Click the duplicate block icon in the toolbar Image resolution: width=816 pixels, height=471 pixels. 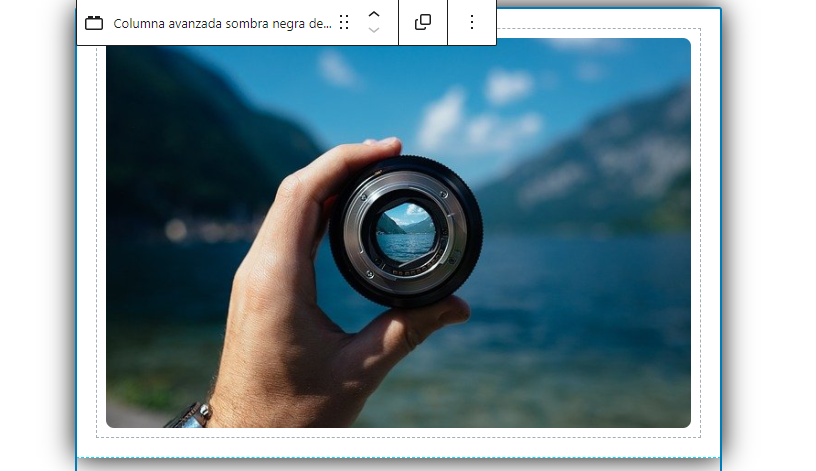pos(423,22)
